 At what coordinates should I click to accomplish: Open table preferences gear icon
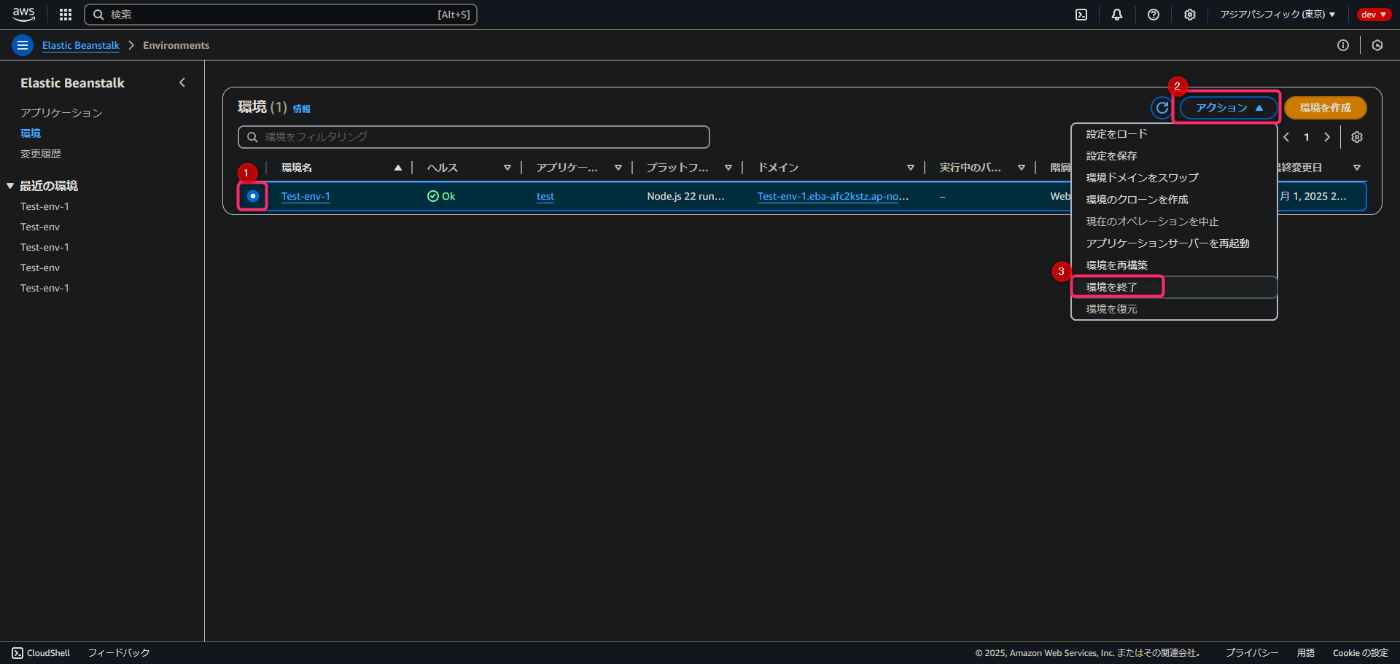click(1357, 137)
